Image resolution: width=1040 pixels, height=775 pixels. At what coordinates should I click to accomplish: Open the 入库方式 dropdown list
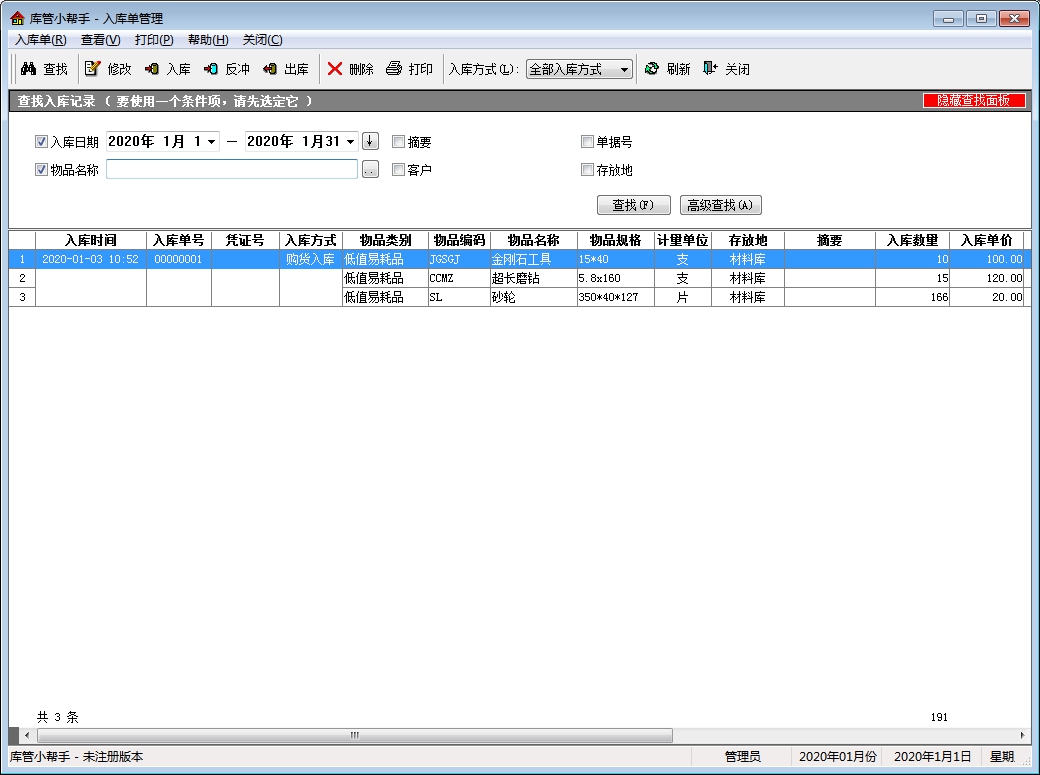pos(624,70)
